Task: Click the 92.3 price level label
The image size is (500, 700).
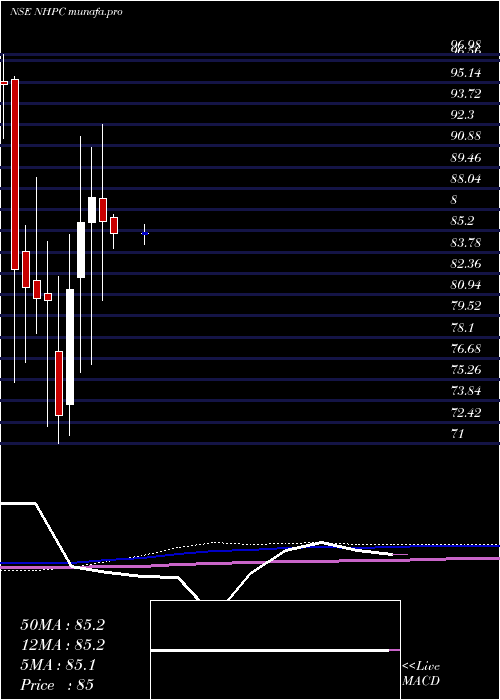Action: click(x=462, y=115)
